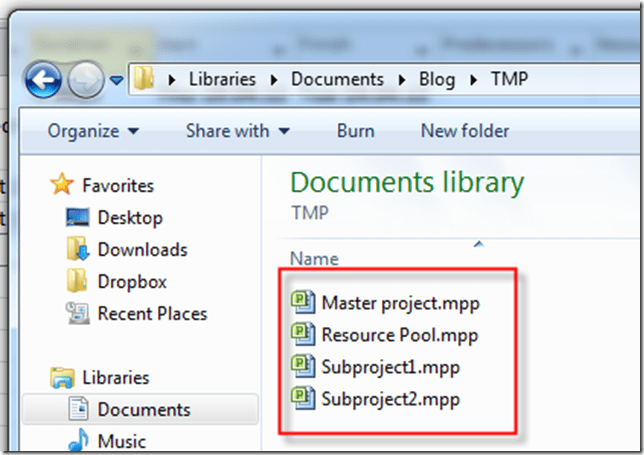Select the Resource Pool.mpp file icon

[x=303, y=333]
